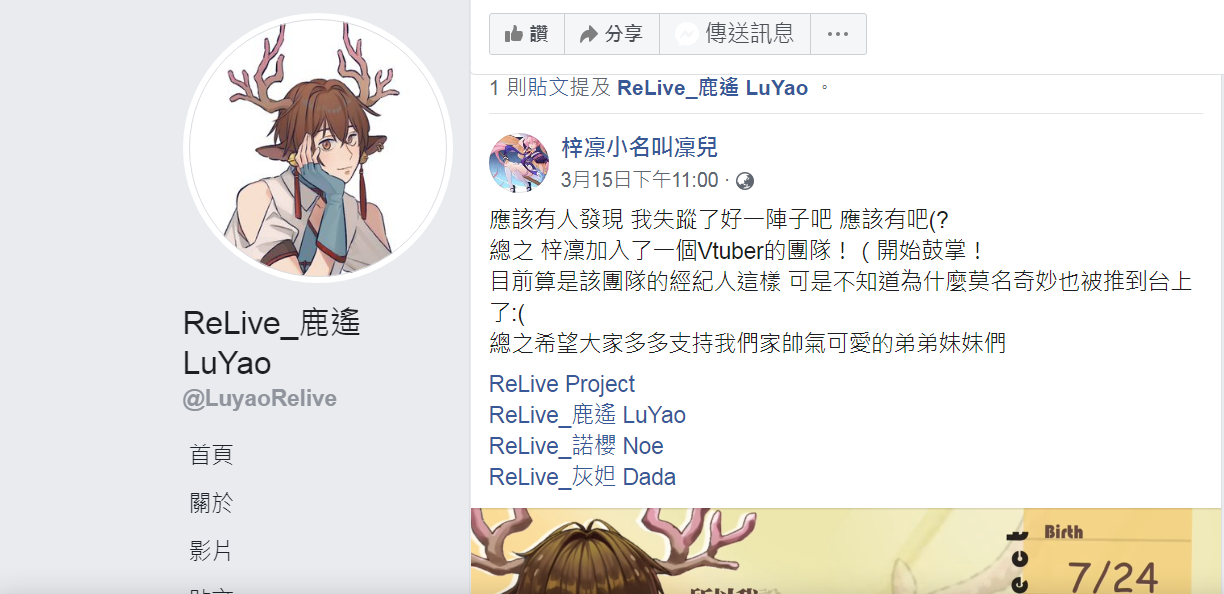Open the ReLive_諾櫻 Noe link
This screenshot has height=594, width=1224.
576,446
